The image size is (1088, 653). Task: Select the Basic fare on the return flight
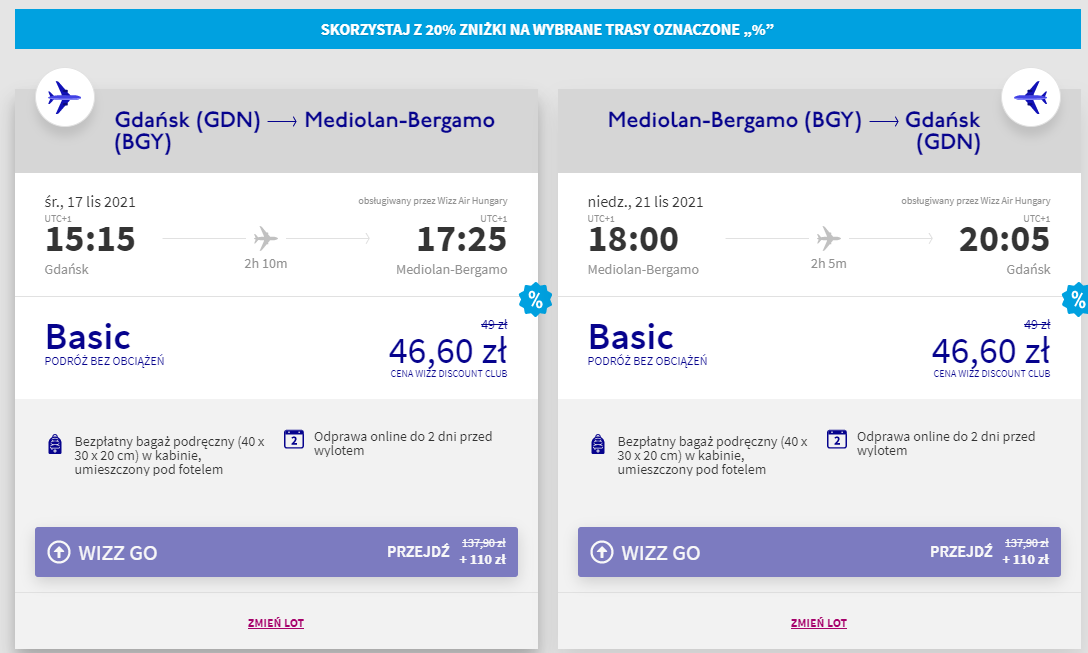(631, 337)
